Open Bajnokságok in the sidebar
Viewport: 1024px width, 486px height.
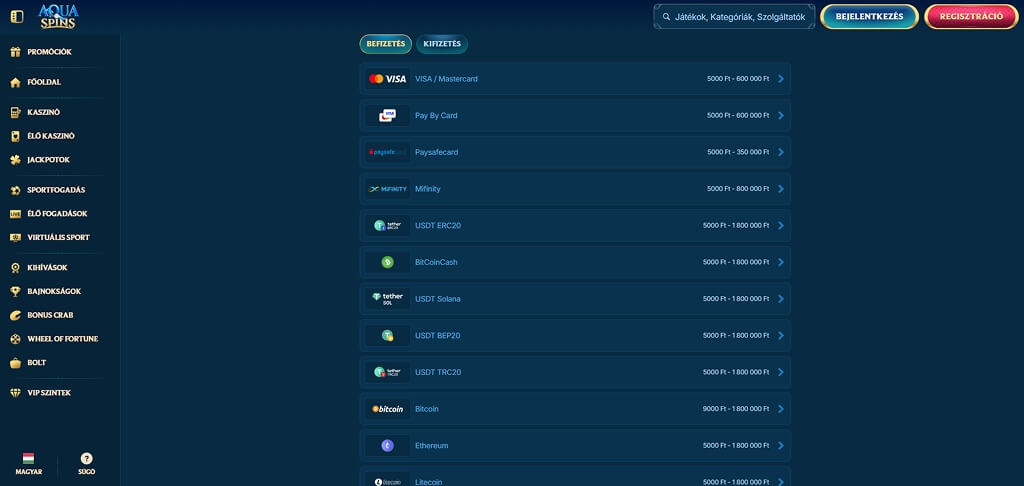point(54,291)
